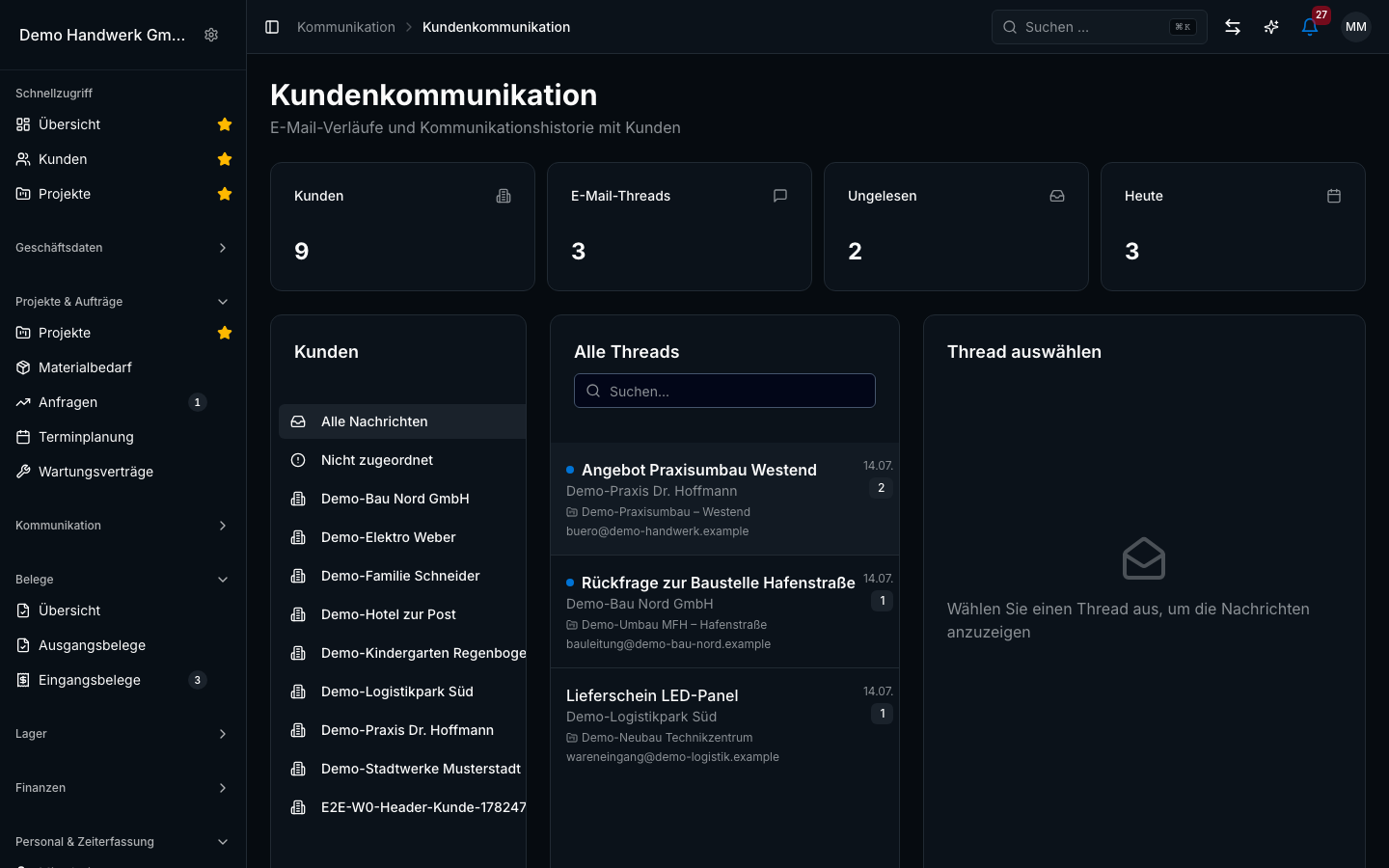Screen dimensions: 1389x868
Task: Open company settings gear icon
Action: click(211, 35)
